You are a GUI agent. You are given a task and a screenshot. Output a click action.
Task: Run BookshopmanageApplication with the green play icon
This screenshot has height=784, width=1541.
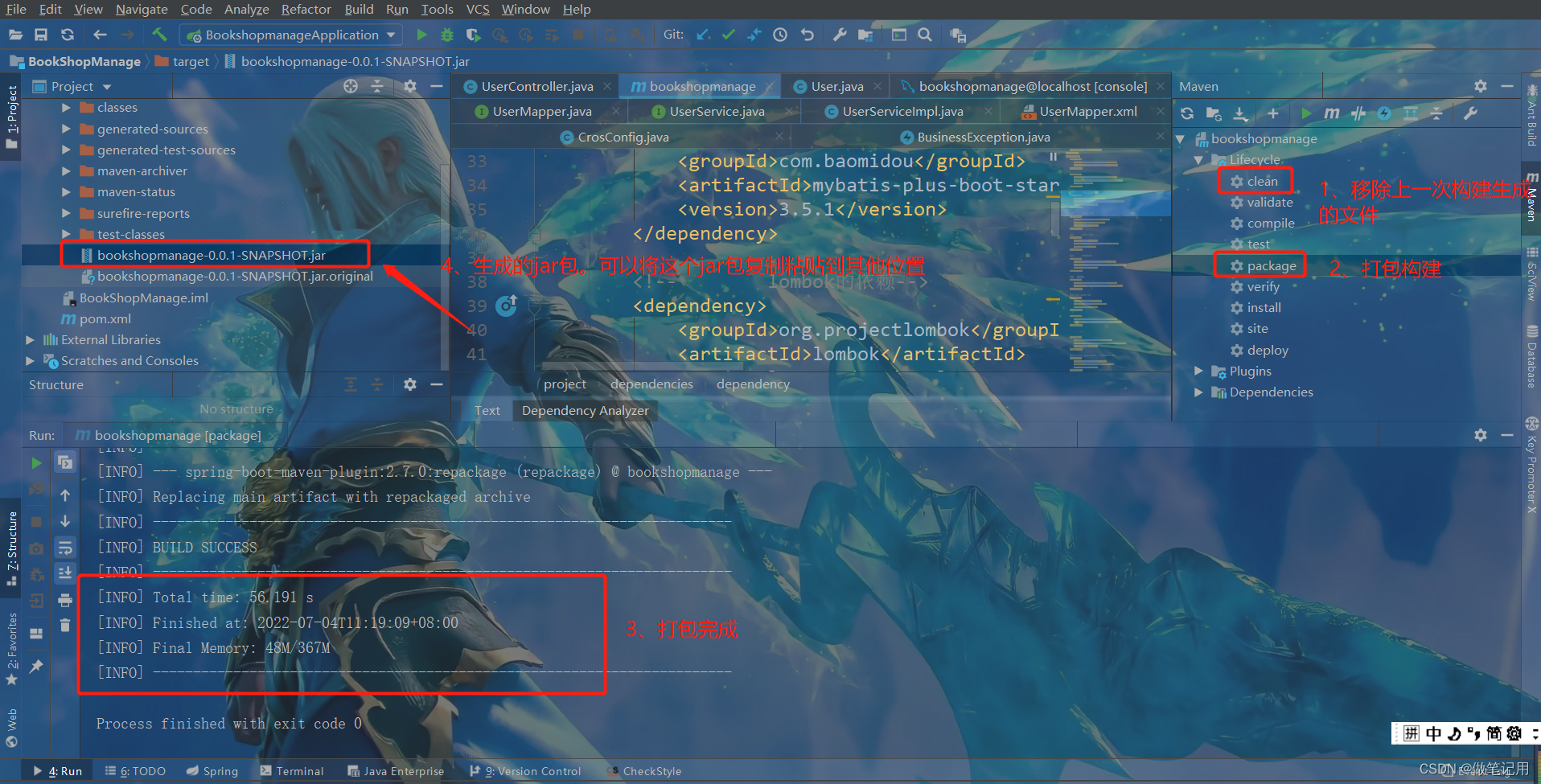point(421,35)
